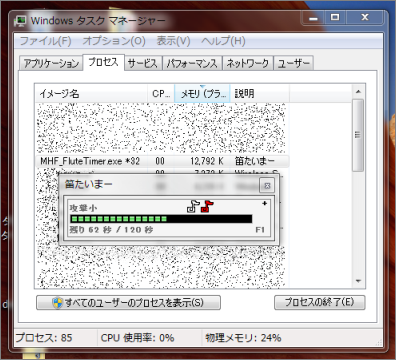Switch to the アプリケーション tab
Image resolution: width=396 pixels, height=360 pixels.
point(51,63)
